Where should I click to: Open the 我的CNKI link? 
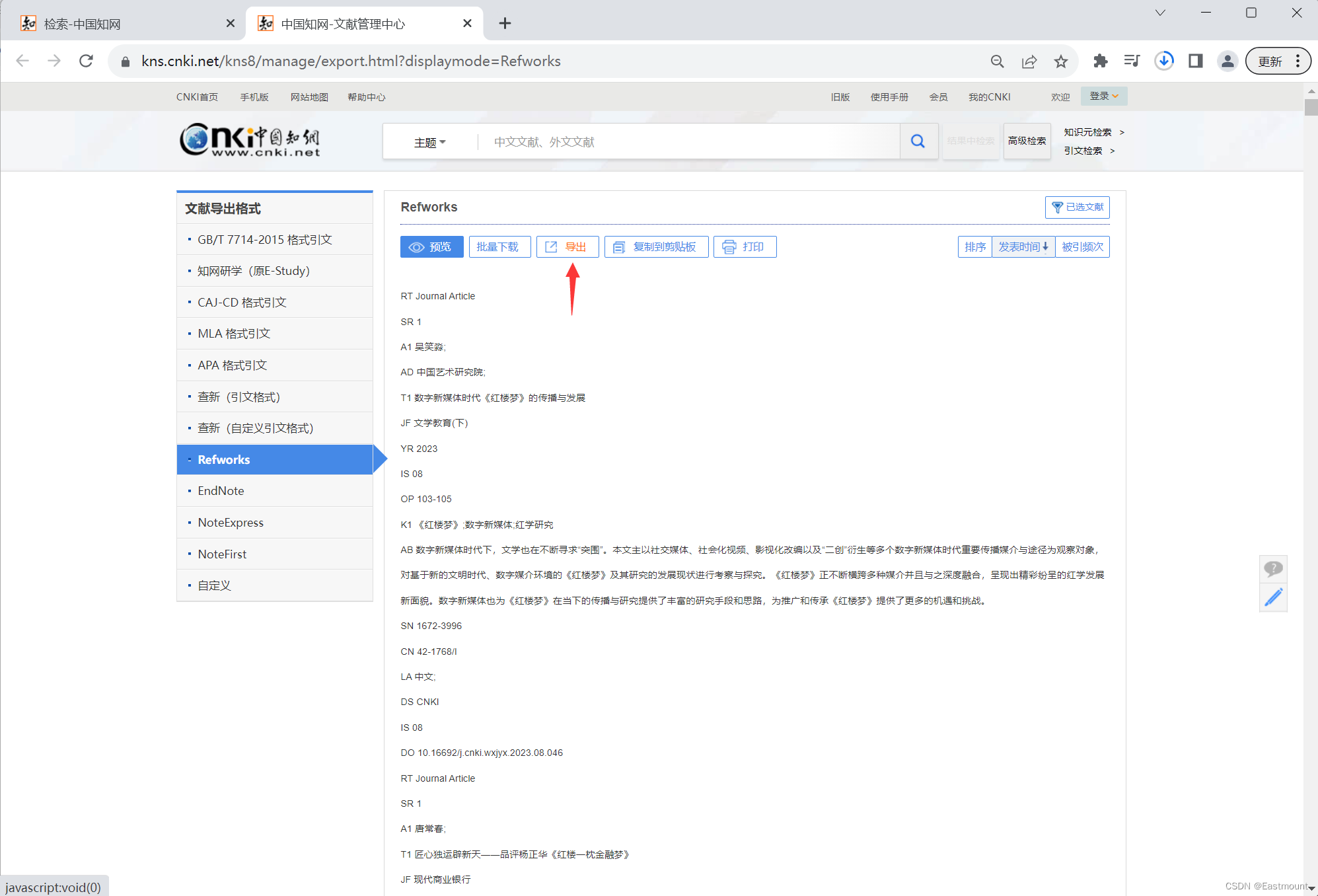[x=989, y=97]
